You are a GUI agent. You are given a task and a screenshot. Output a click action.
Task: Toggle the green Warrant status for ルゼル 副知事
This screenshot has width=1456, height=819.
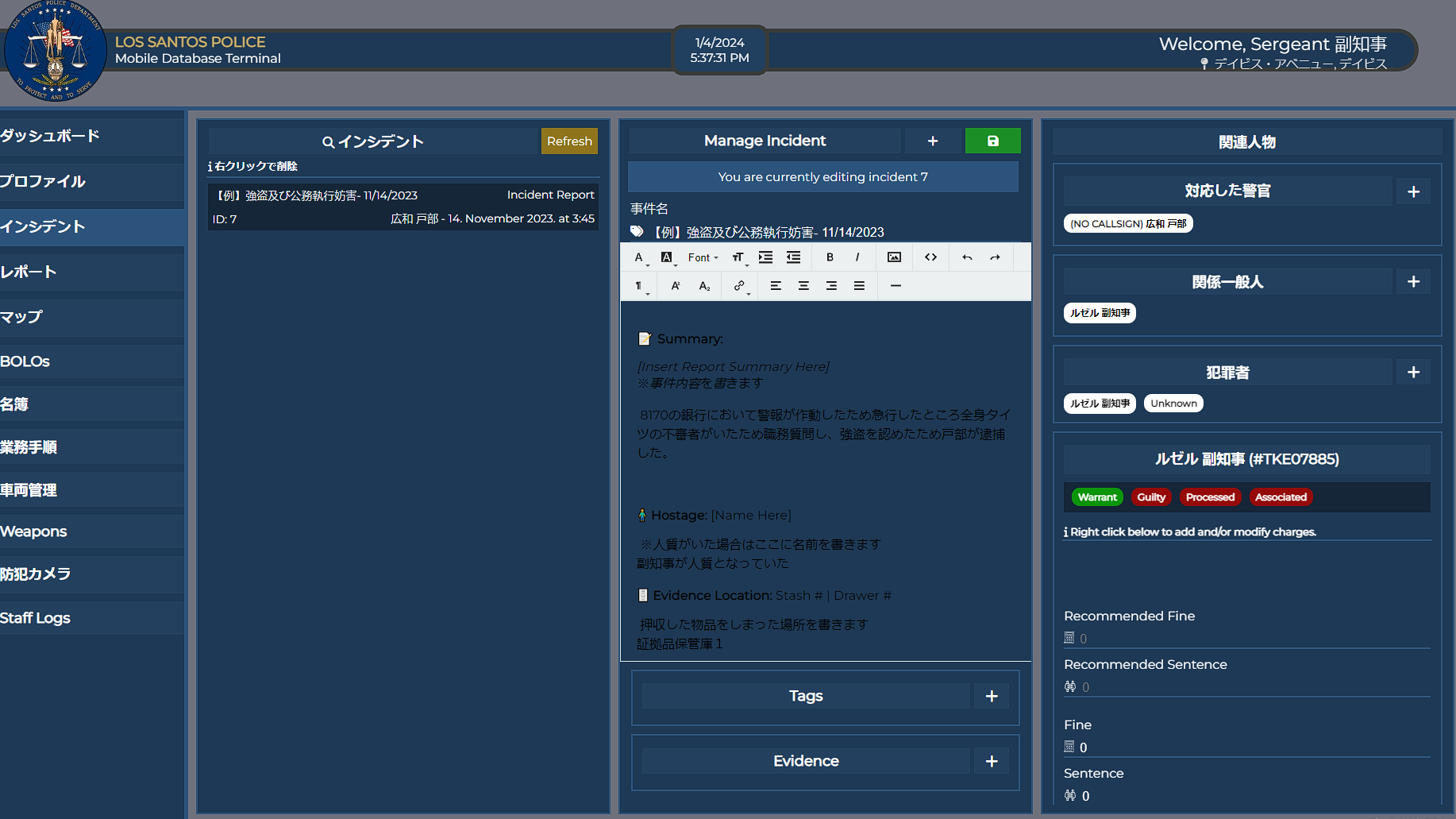[x=1097, y=496]
